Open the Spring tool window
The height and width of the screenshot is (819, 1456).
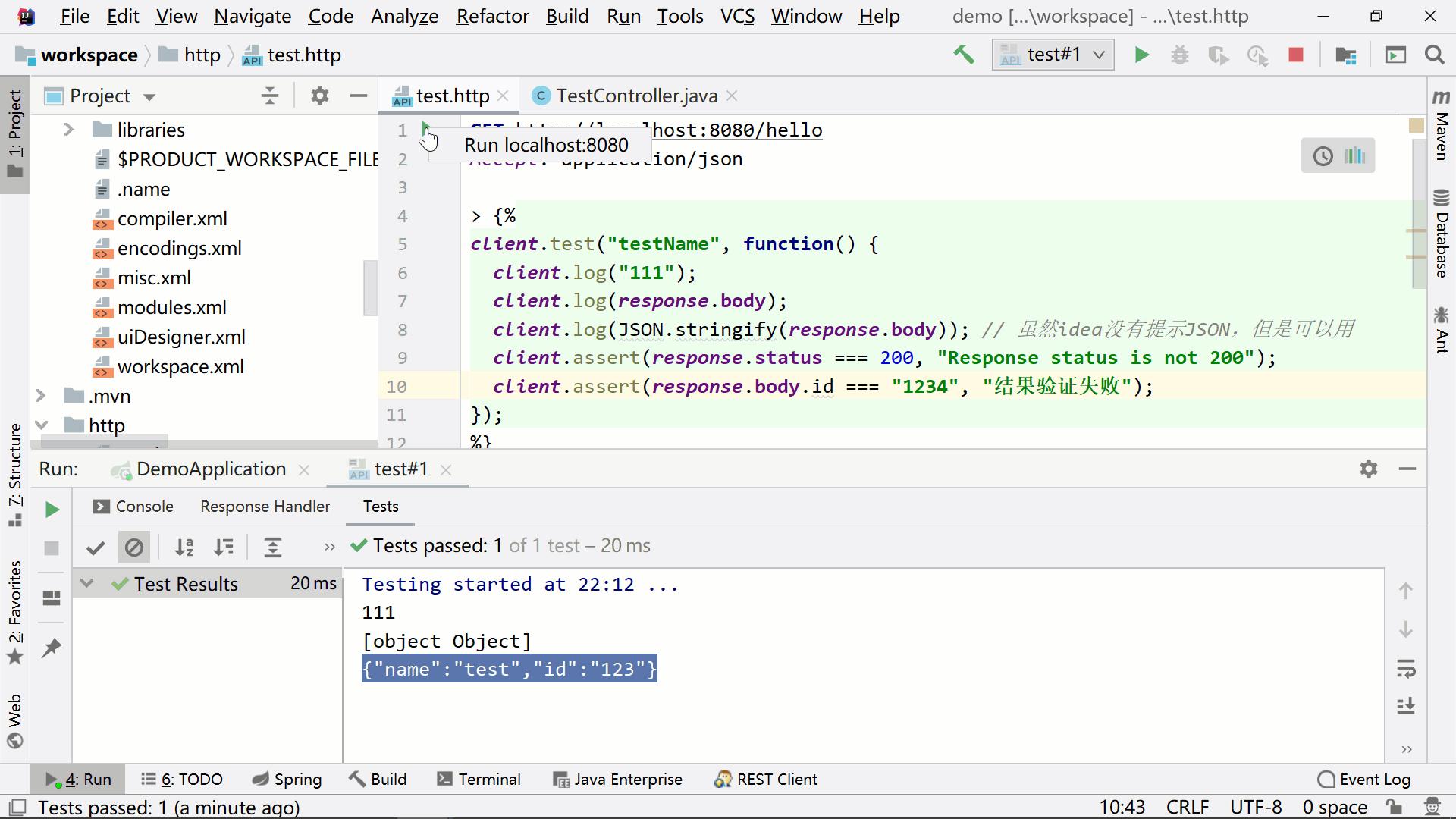[x=287, y=780]
